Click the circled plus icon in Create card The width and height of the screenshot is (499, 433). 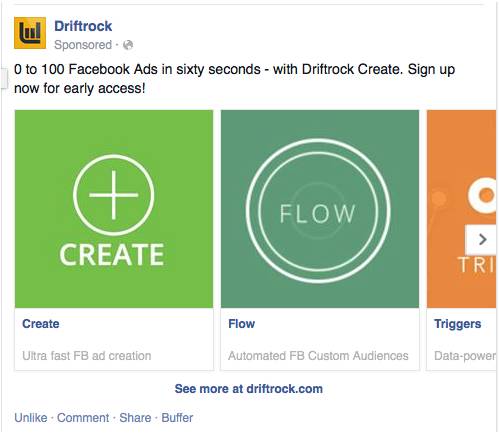(x=114, y=195)
